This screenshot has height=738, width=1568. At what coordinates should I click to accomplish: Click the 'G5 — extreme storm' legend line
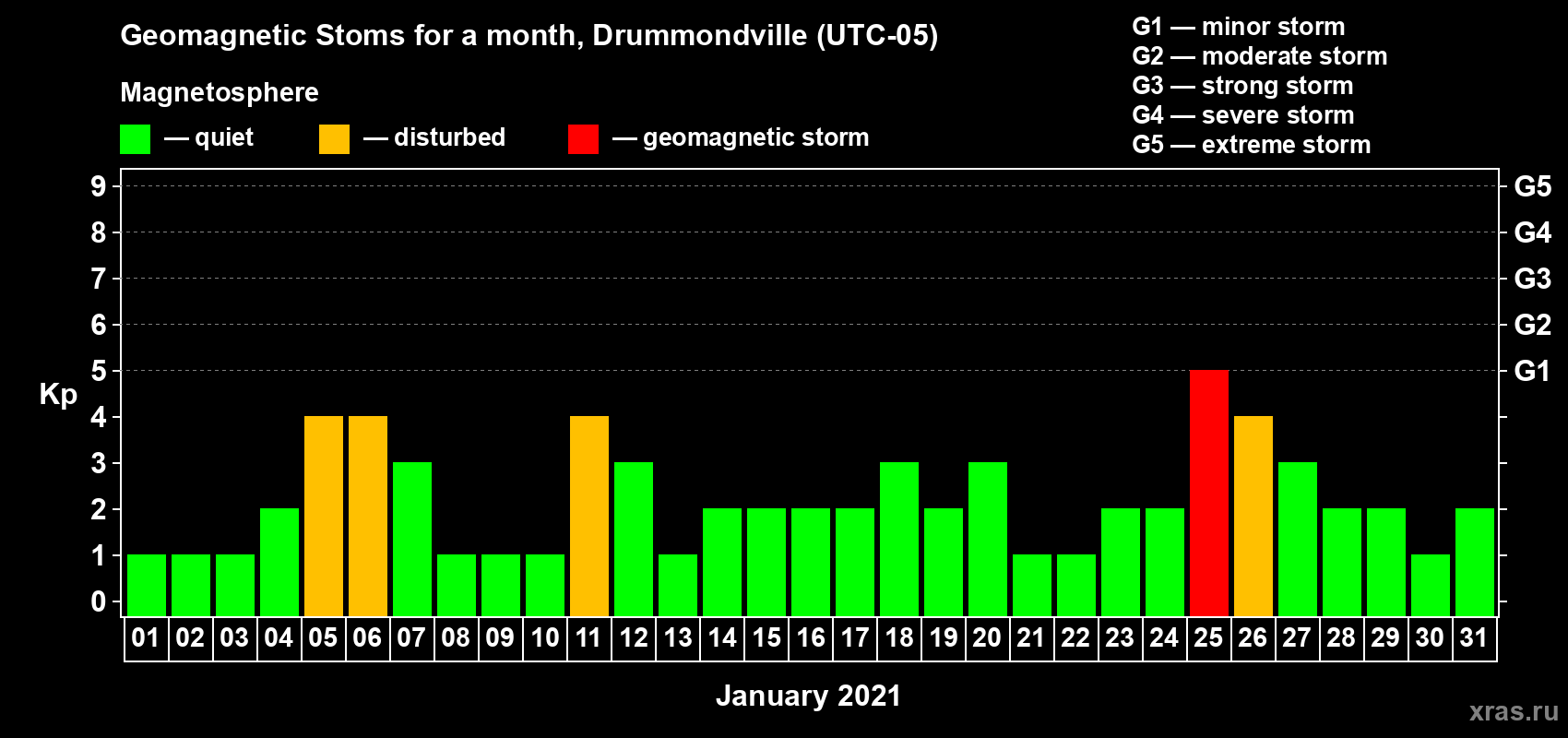1252,145
